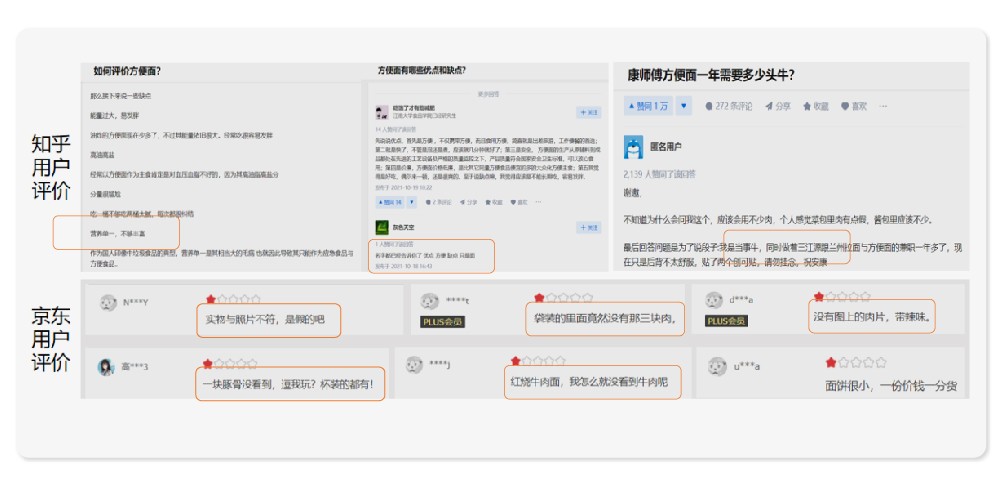Click review text 面饼很小,一份价钱一分货
Viewport: 1002px width, 486px height.
891,386
